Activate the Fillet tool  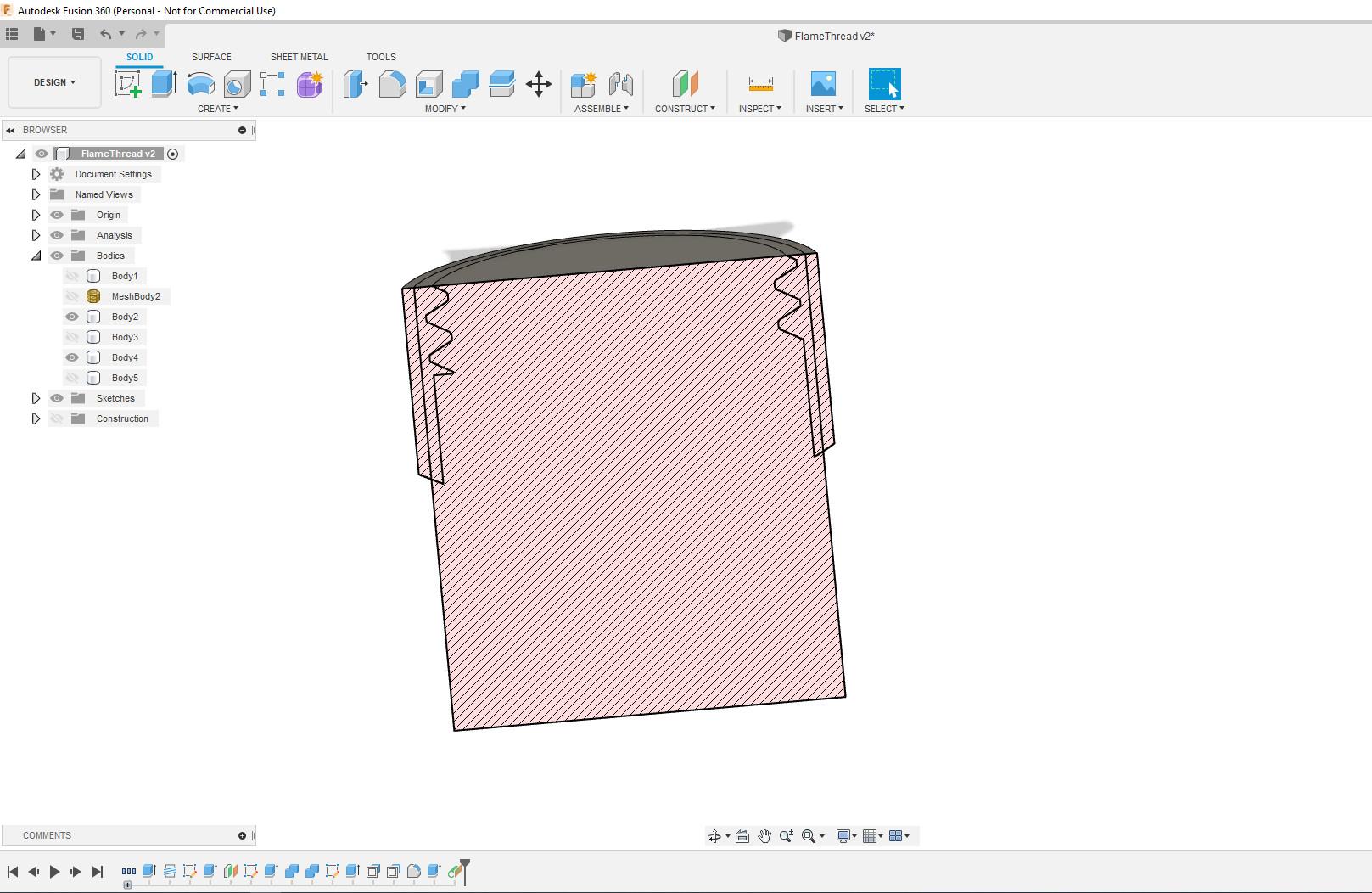[x=392, y=84]
